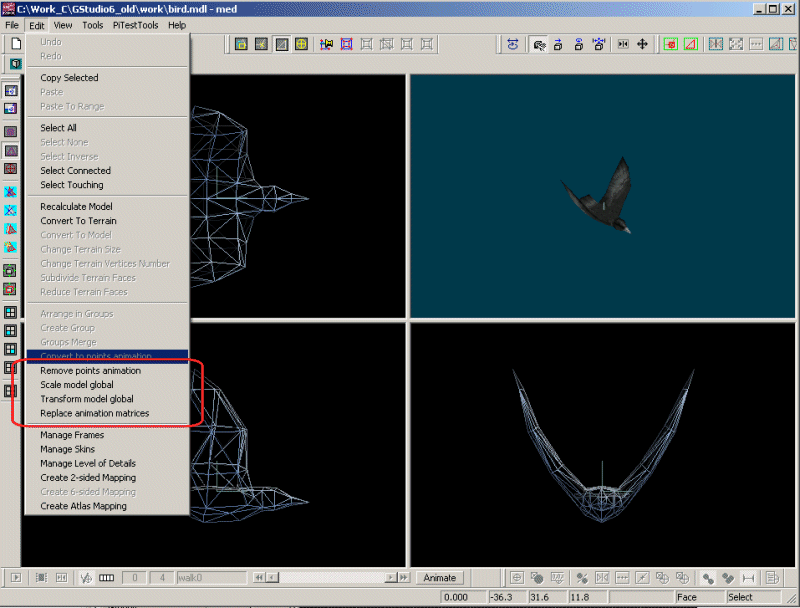Click the 3D bird preview viewport
Viewport: 800px width, 608px height.
tap(603, 196)
